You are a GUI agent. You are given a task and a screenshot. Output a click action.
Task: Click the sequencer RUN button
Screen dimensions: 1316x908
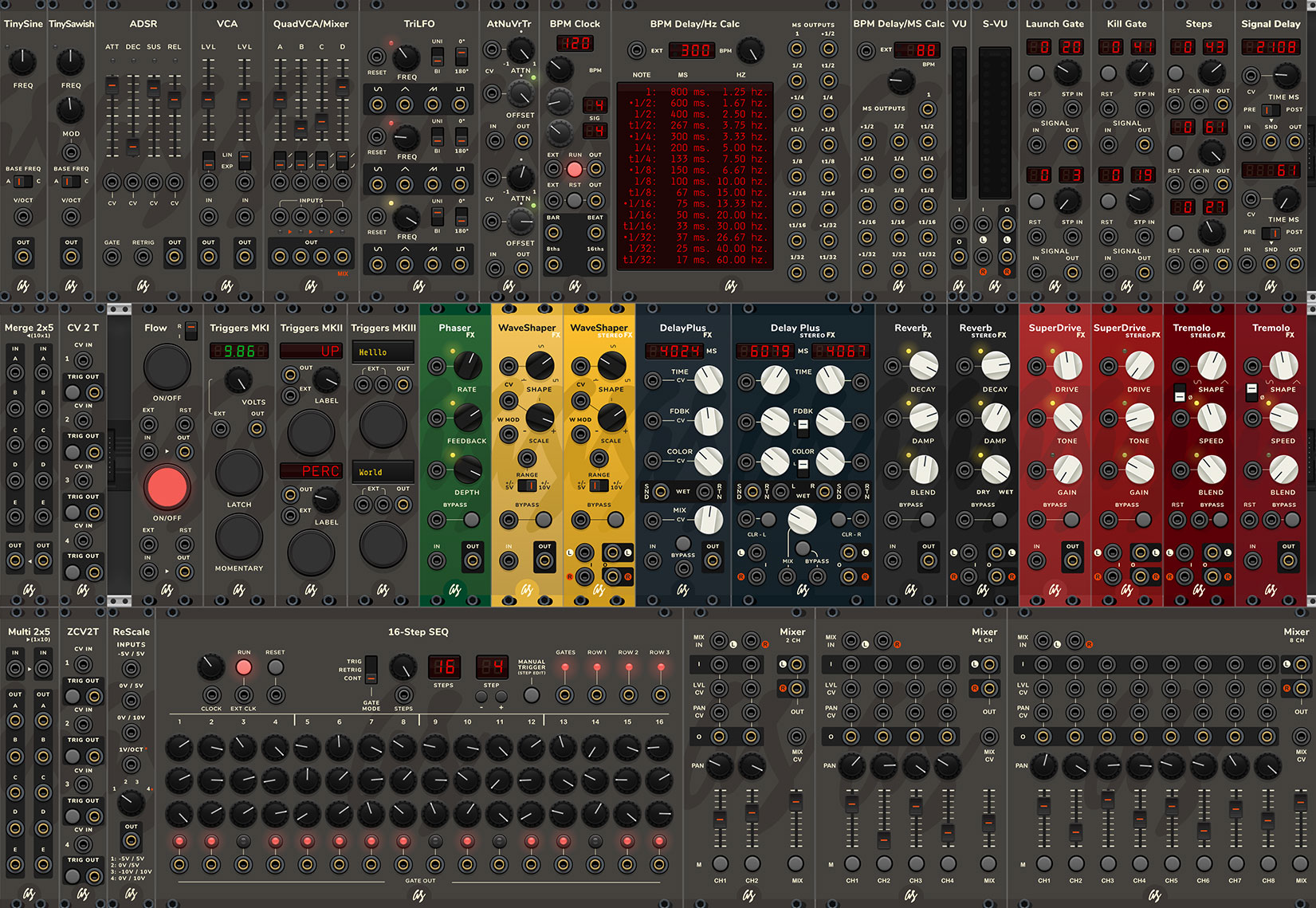pyautogui.click(x=244, y=667)
